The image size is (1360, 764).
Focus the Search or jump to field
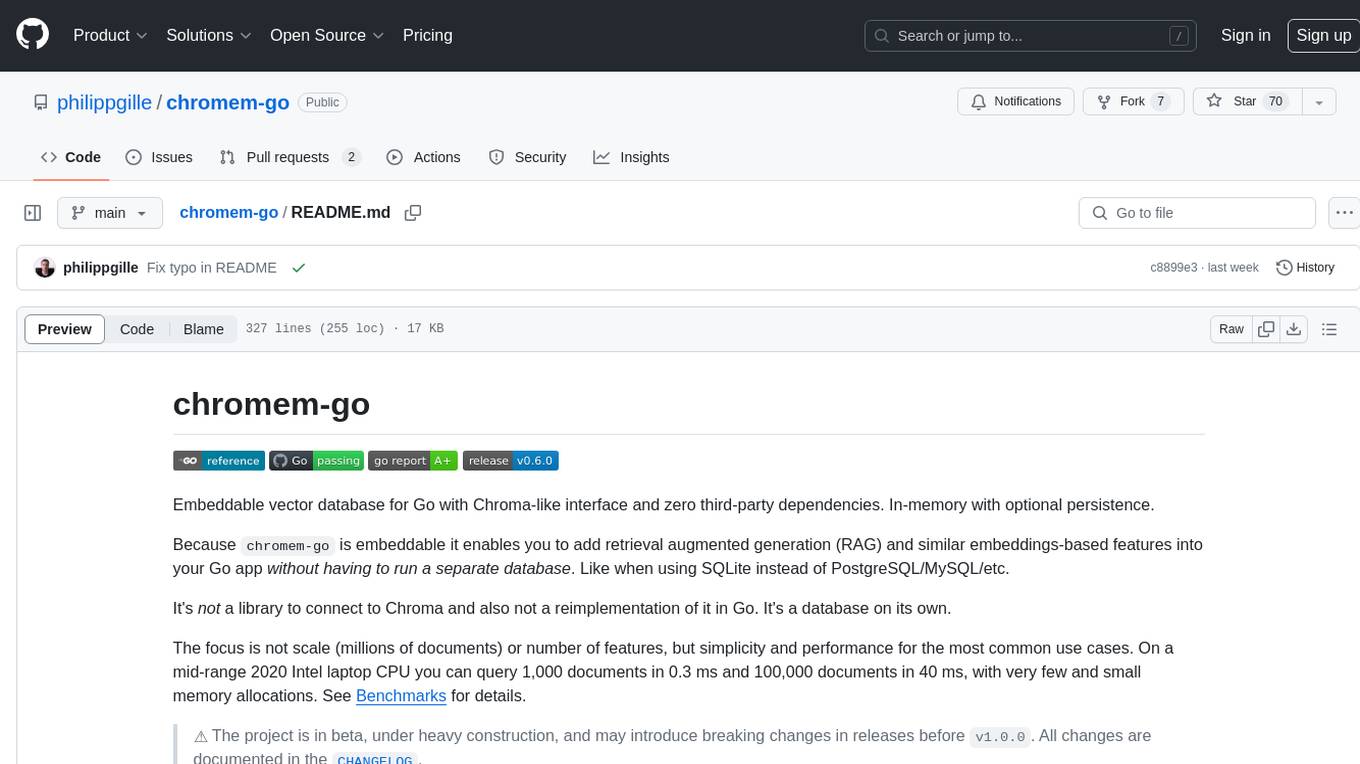(1031, 36)
